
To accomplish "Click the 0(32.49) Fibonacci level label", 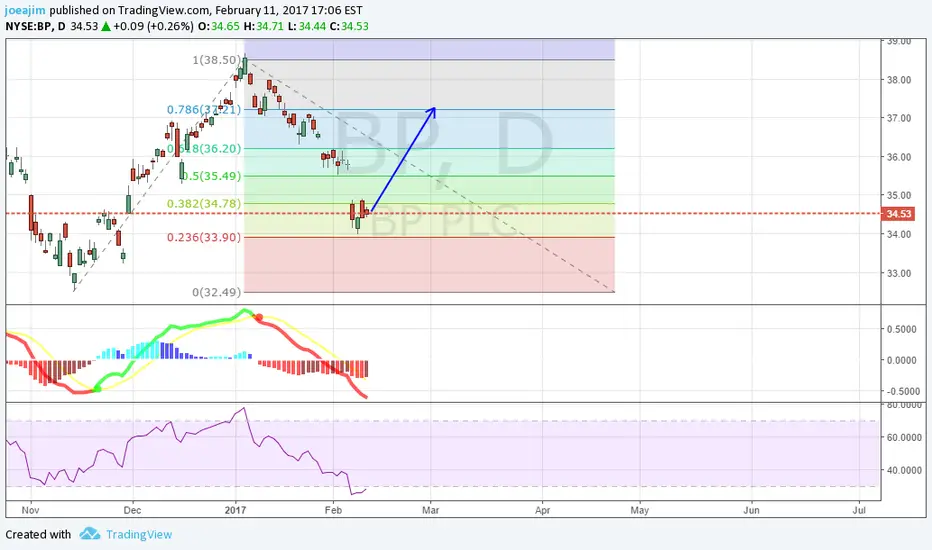I will pos(217,292).
